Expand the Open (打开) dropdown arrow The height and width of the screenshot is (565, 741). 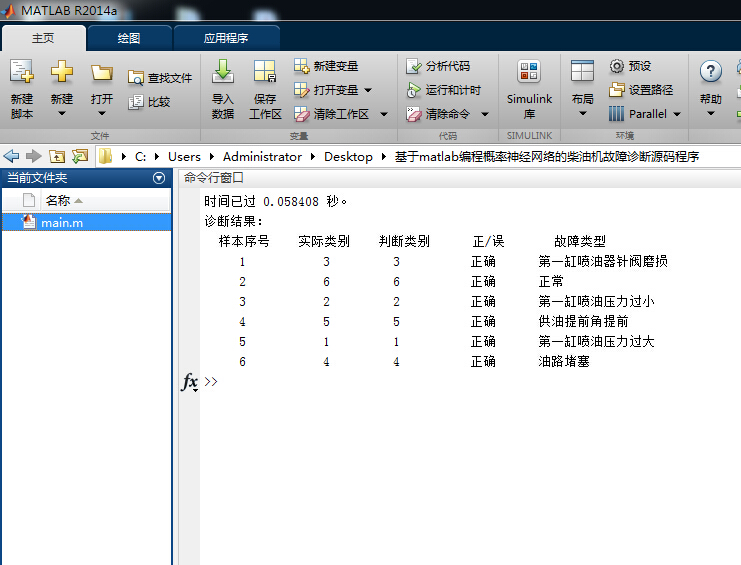pos(102,113)
